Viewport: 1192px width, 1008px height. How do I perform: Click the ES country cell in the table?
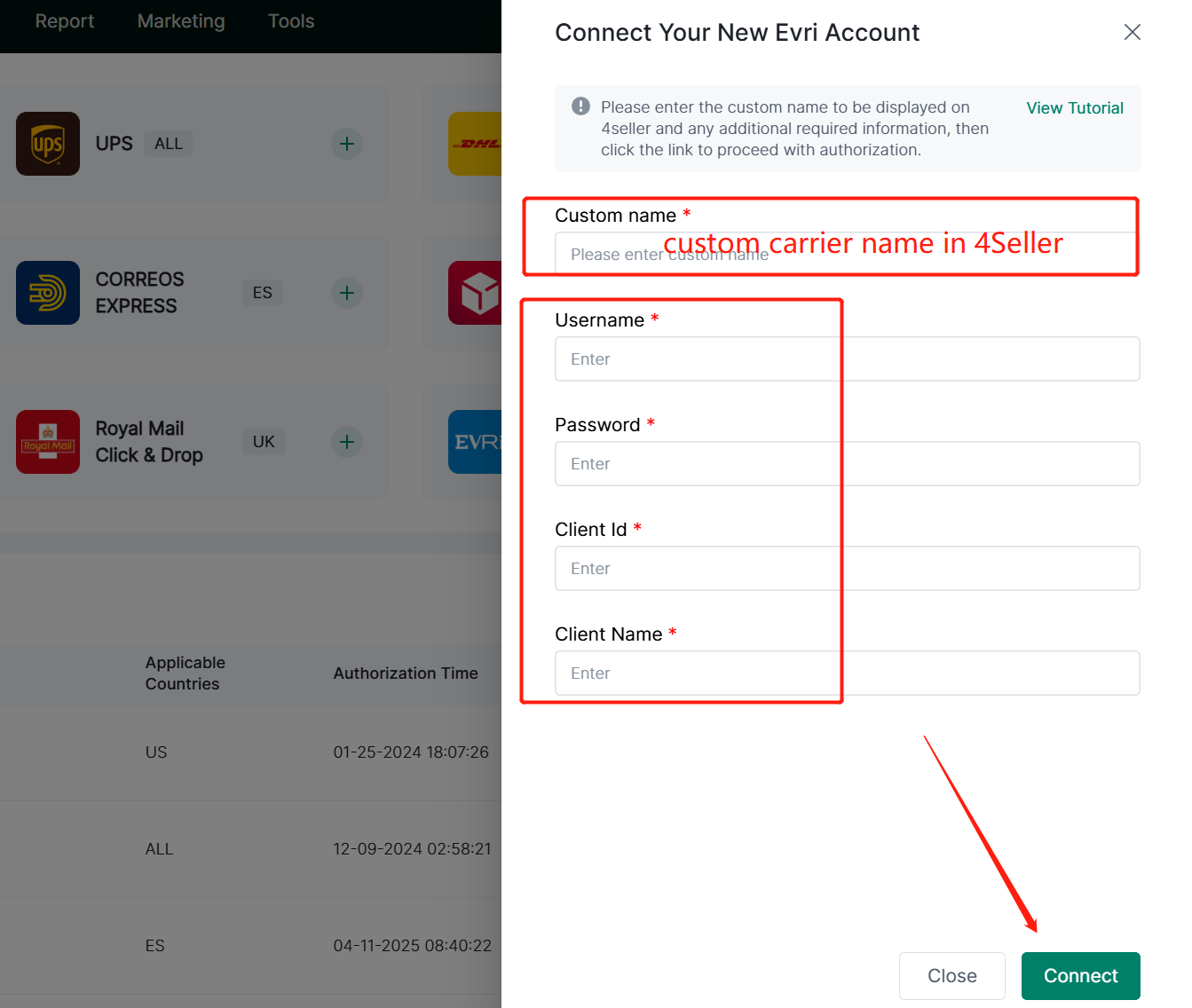click(155, 946)
